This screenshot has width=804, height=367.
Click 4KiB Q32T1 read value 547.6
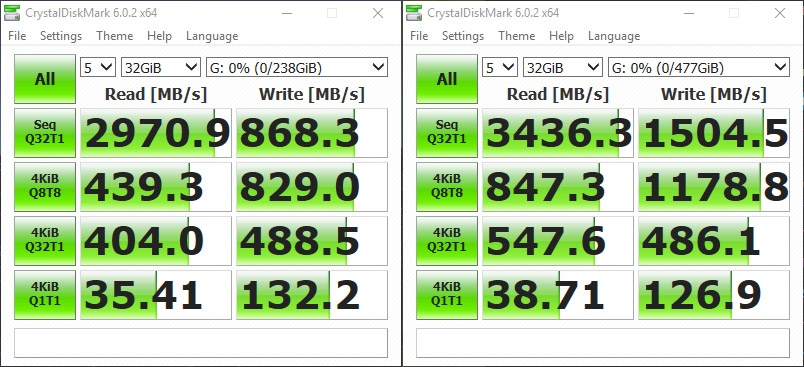pos(558,240)
